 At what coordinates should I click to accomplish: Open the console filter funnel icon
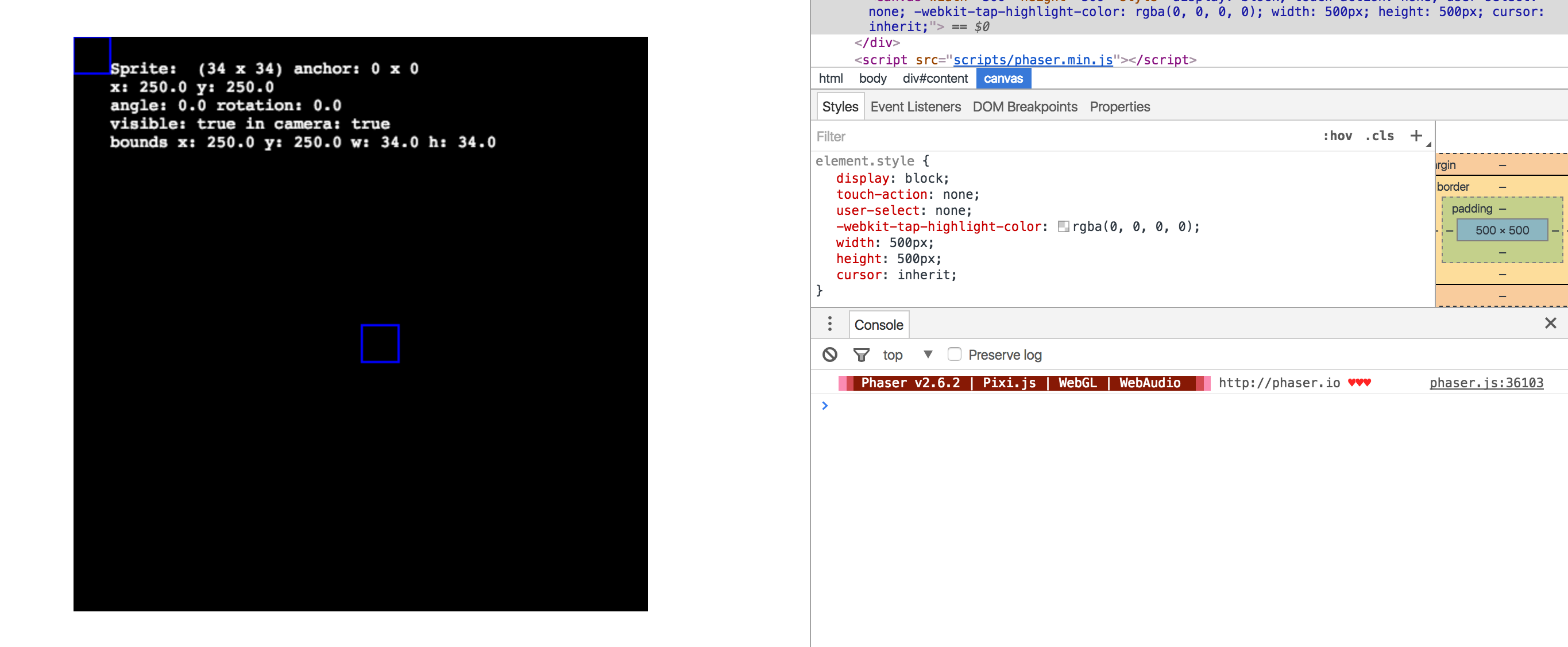point(862,355)
